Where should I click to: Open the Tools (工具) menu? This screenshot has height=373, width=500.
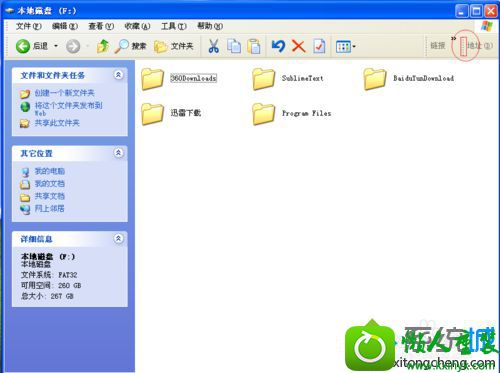[174, 26]
